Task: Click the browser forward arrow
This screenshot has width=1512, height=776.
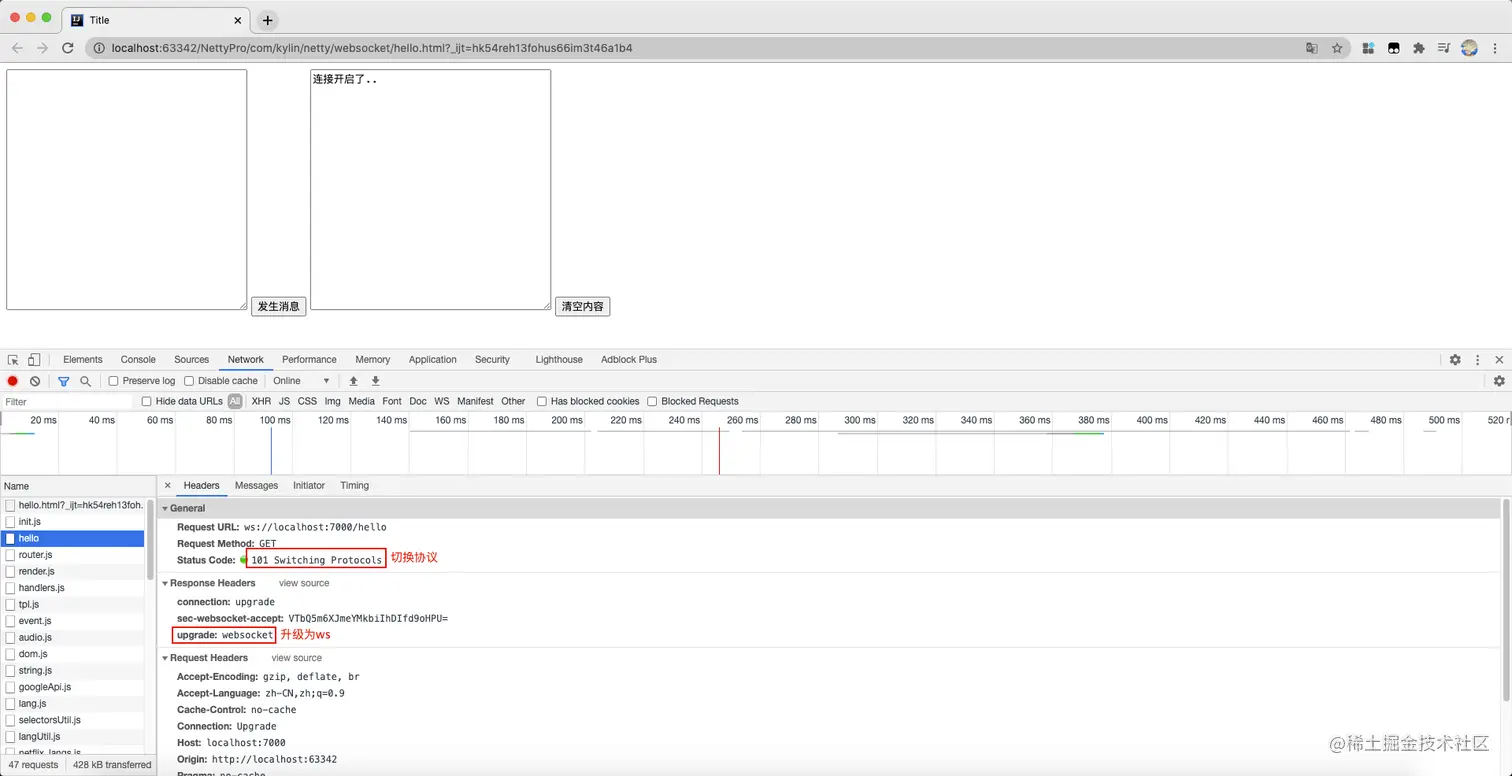Action: coord(42,48)
